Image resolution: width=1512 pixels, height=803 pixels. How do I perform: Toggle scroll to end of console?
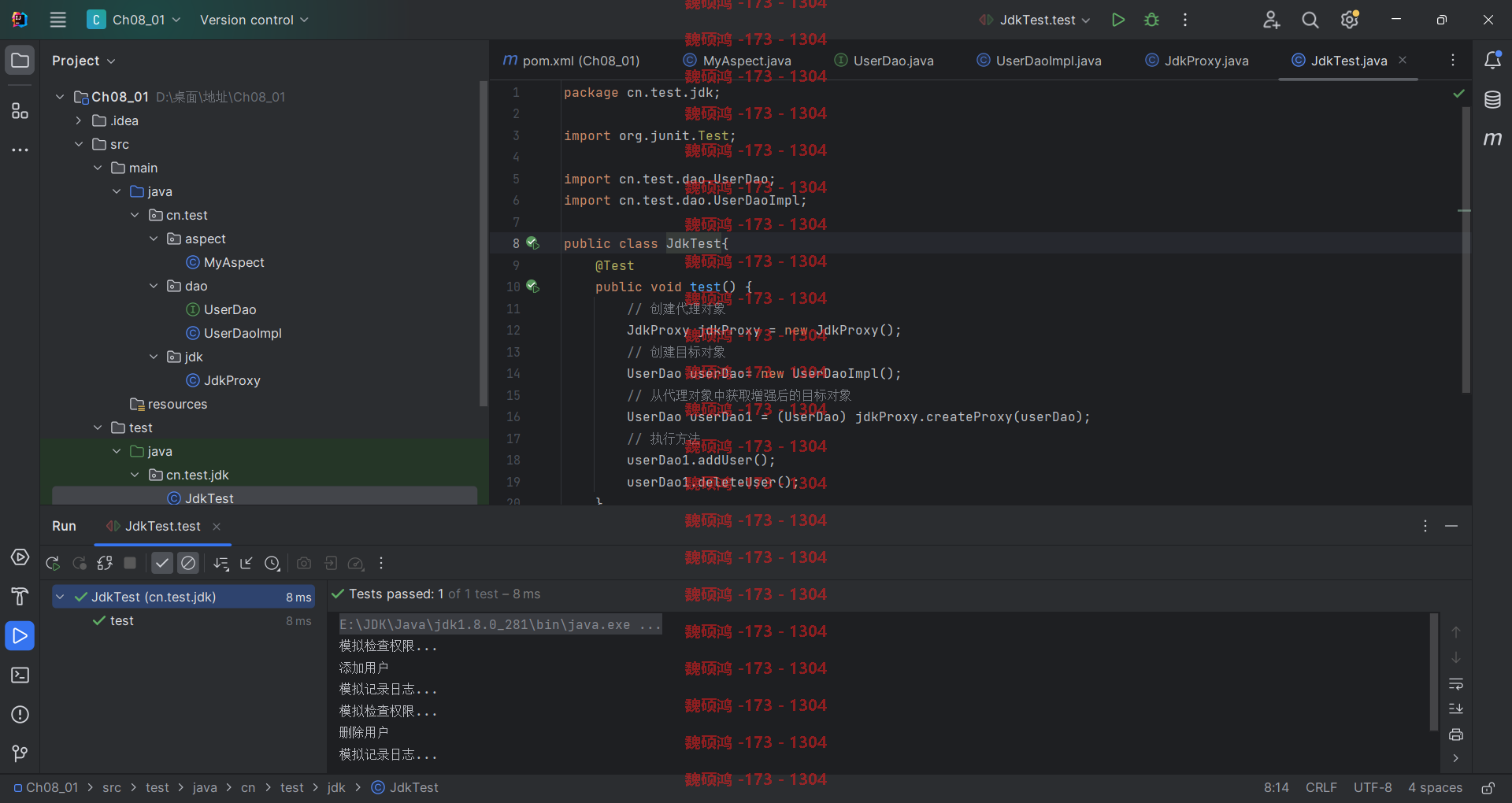click(1456, 709)
